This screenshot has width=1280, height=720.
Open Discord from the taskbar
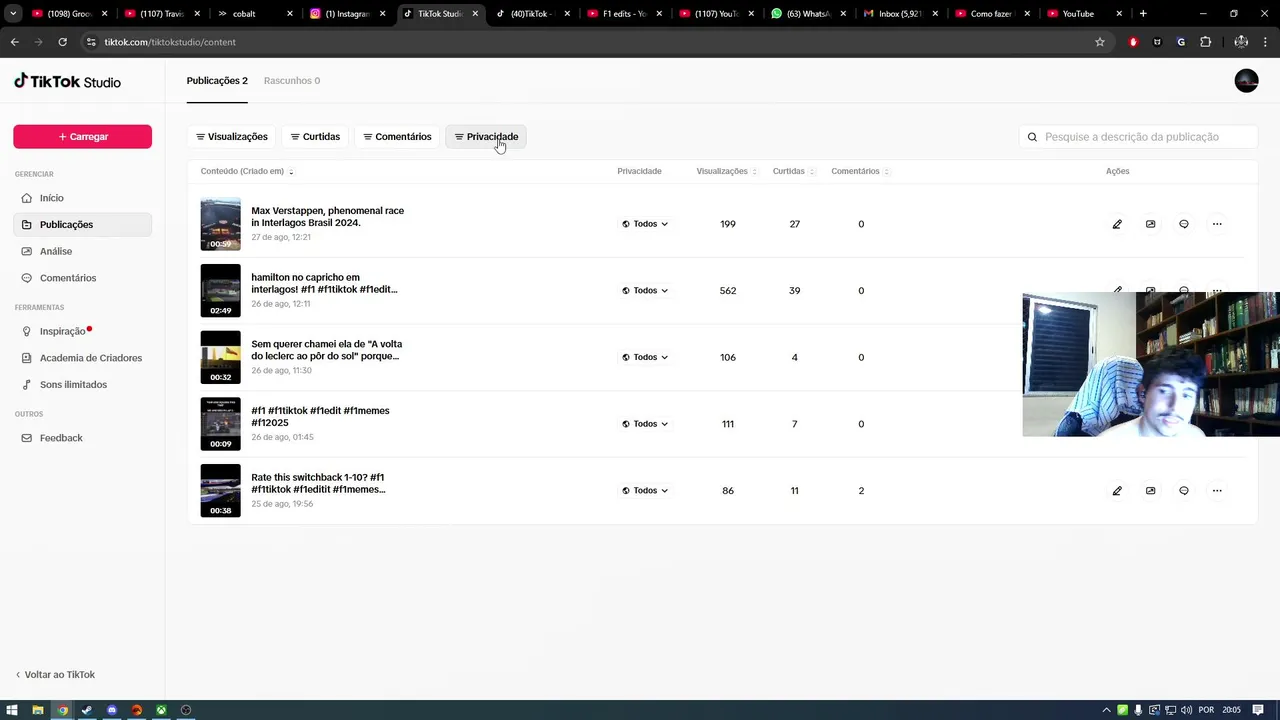coord(112,710)
